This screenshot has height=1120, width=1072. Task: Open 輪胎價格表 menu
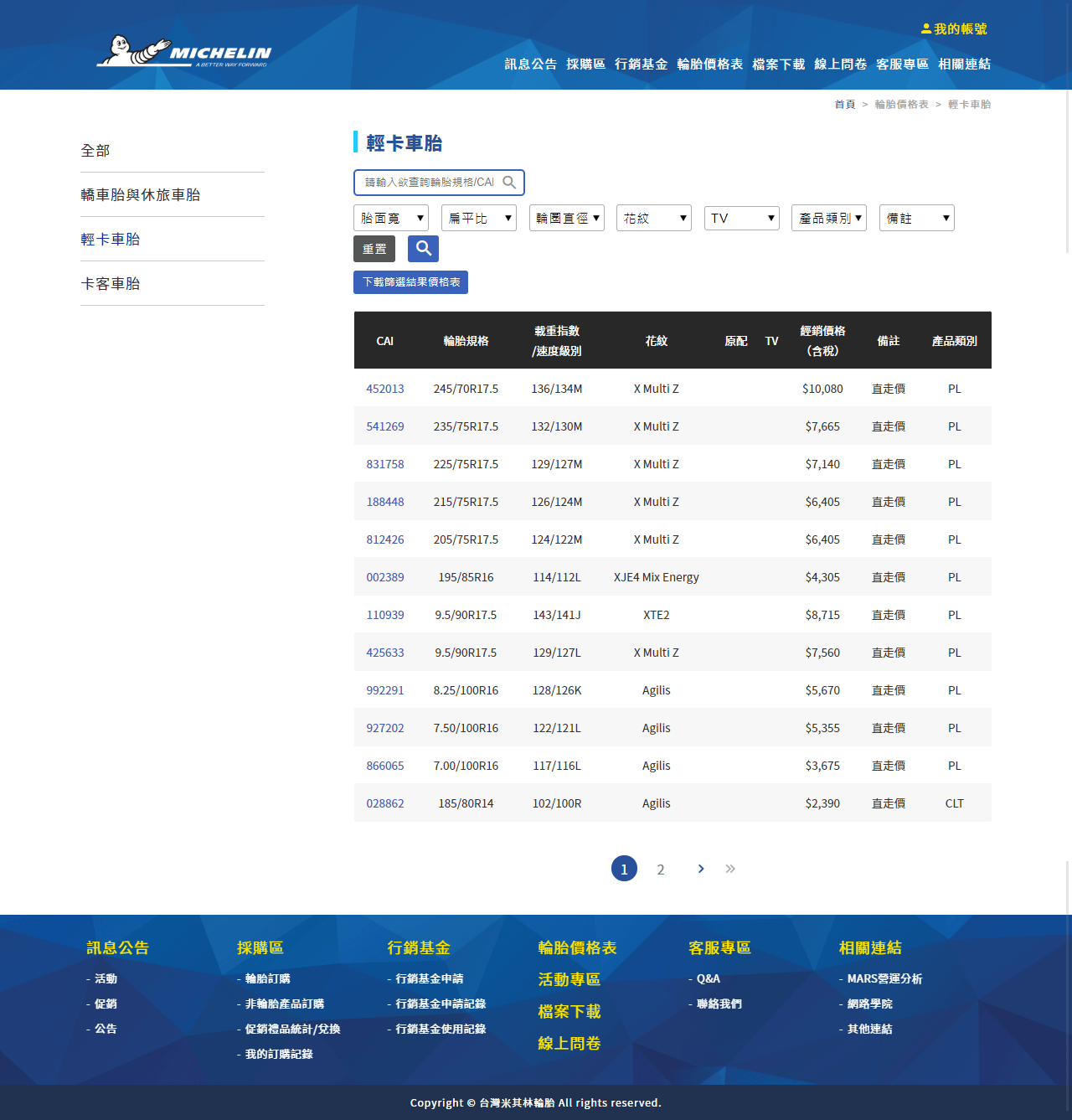[x=709, y=65]
